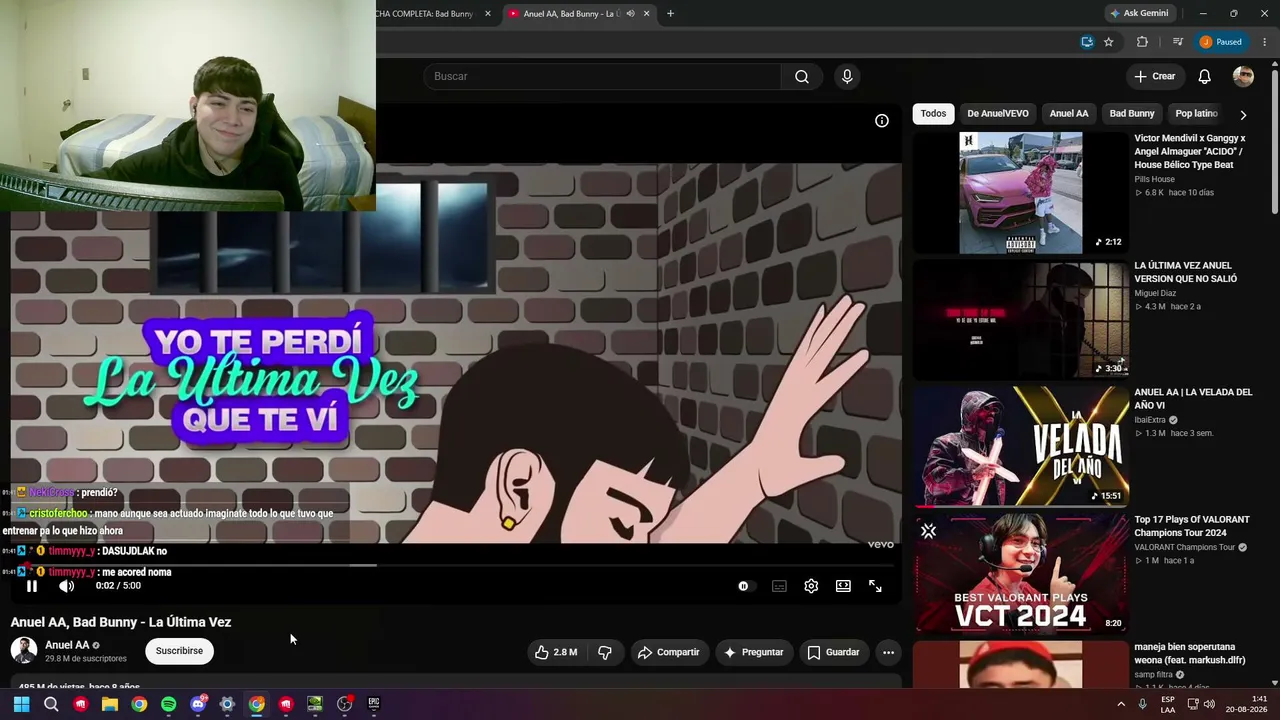Close the Anuel AA, Bad Bunny tab

[x=646, y=14]
